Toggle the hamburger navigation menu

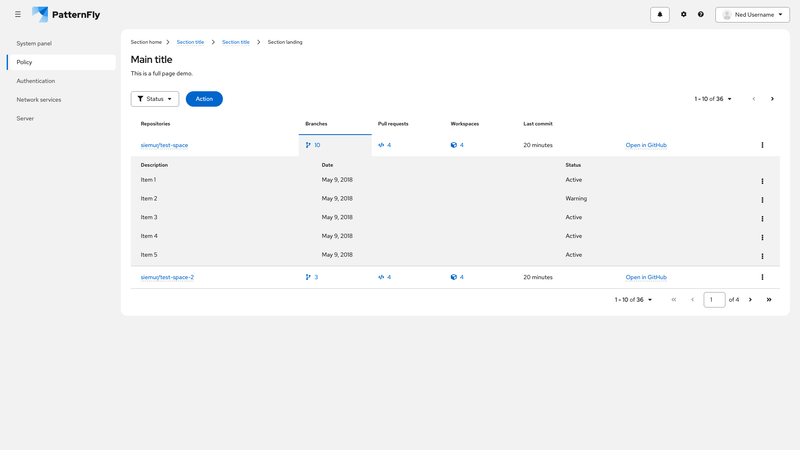(x=18, y=15)
